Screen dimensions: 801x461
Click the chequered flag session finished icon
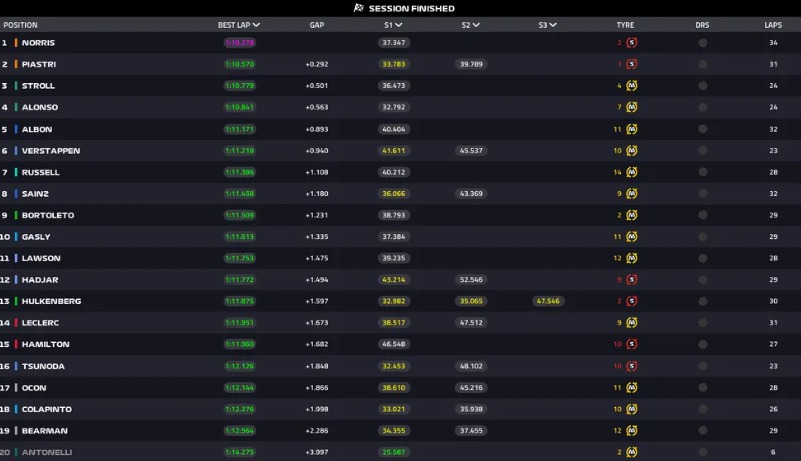click(359, 8)
